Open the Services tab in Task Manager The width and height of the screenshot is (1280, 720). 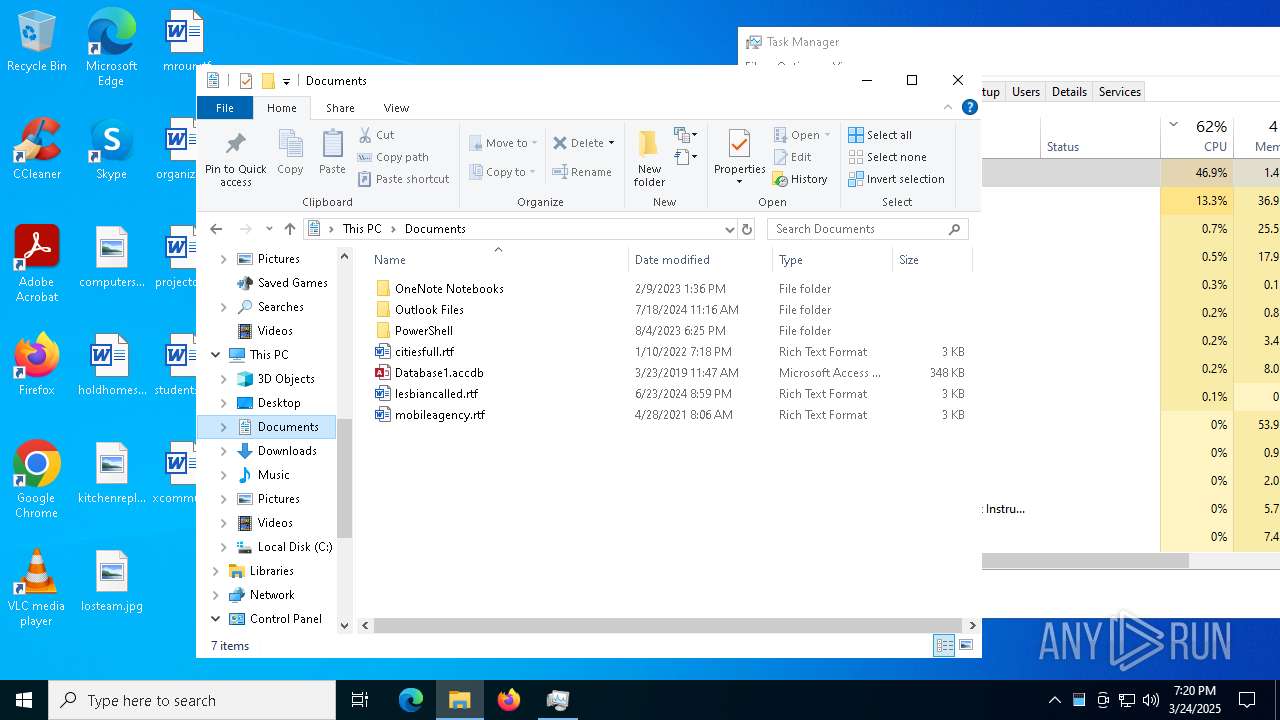tap(1119, 92)
